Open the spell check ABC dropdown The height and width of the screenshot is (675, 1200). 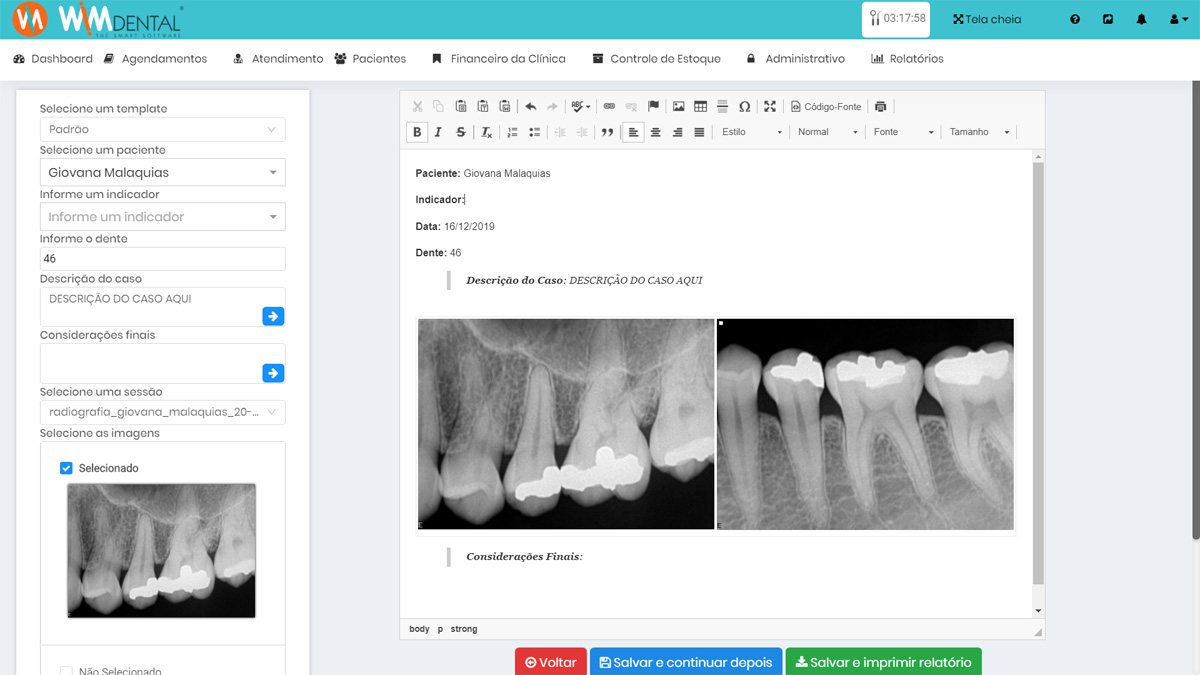[581, 106]
